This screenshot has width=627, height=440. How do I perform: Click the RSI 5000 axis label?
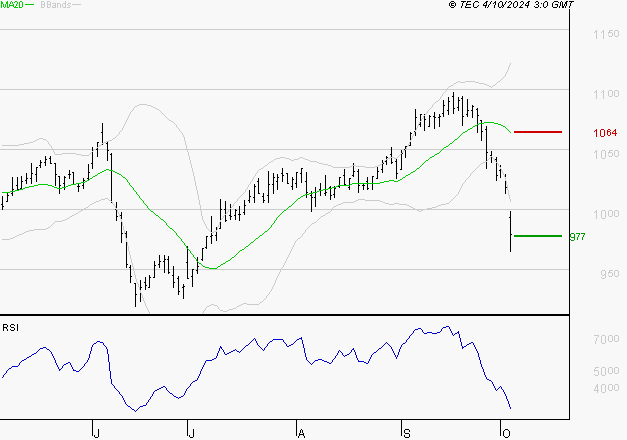606,371
